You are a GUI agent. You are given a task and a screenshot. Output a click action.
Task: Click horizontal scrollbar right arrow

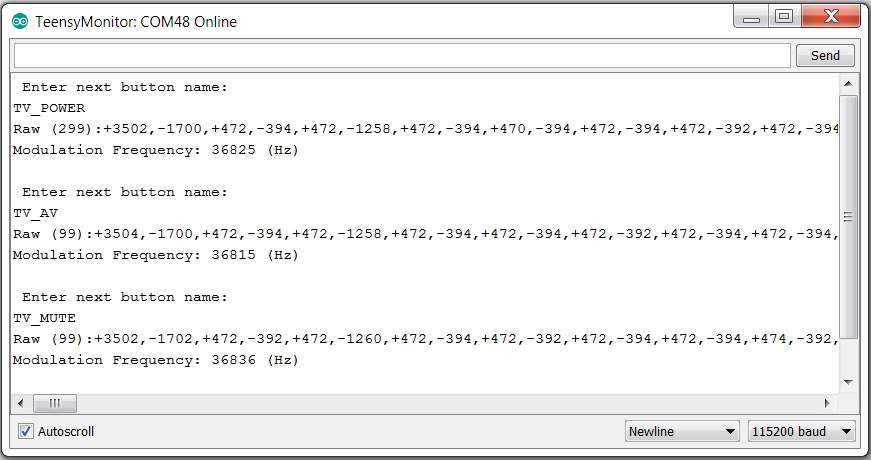point(827,403)
